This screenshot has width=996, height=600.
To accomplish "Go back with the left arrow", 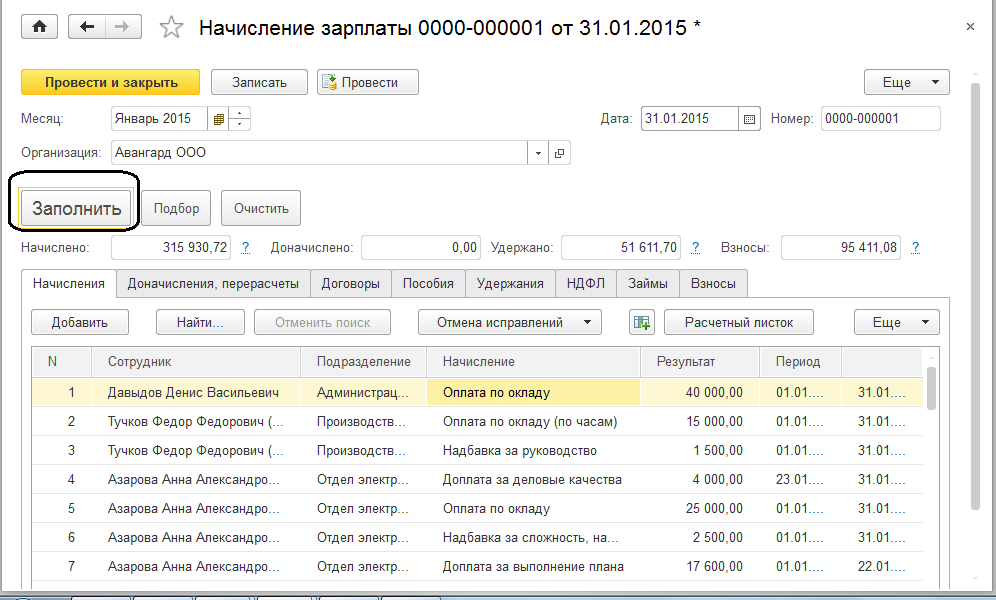I will click(x=87, y=27).
